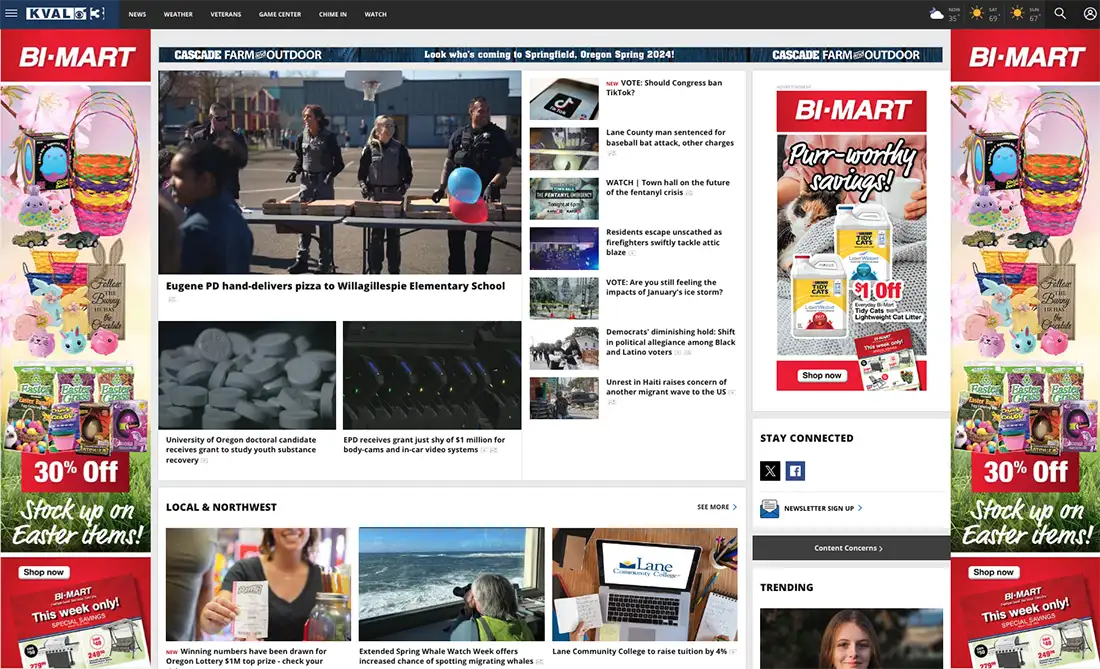Screen dimensions: 1100x669
Task: Click Sunday's sunny forecast icon
Action: coord(1017,13)
